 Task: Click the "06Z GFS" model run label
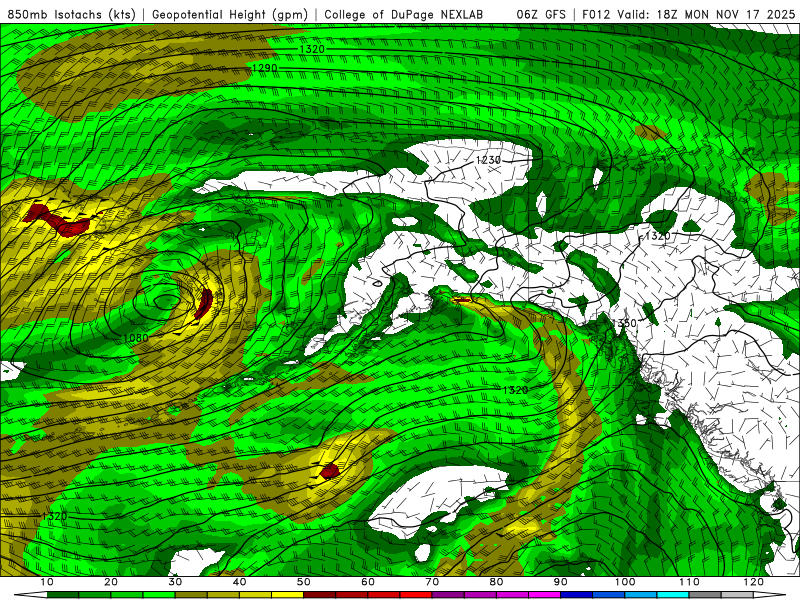pos(541,14)
